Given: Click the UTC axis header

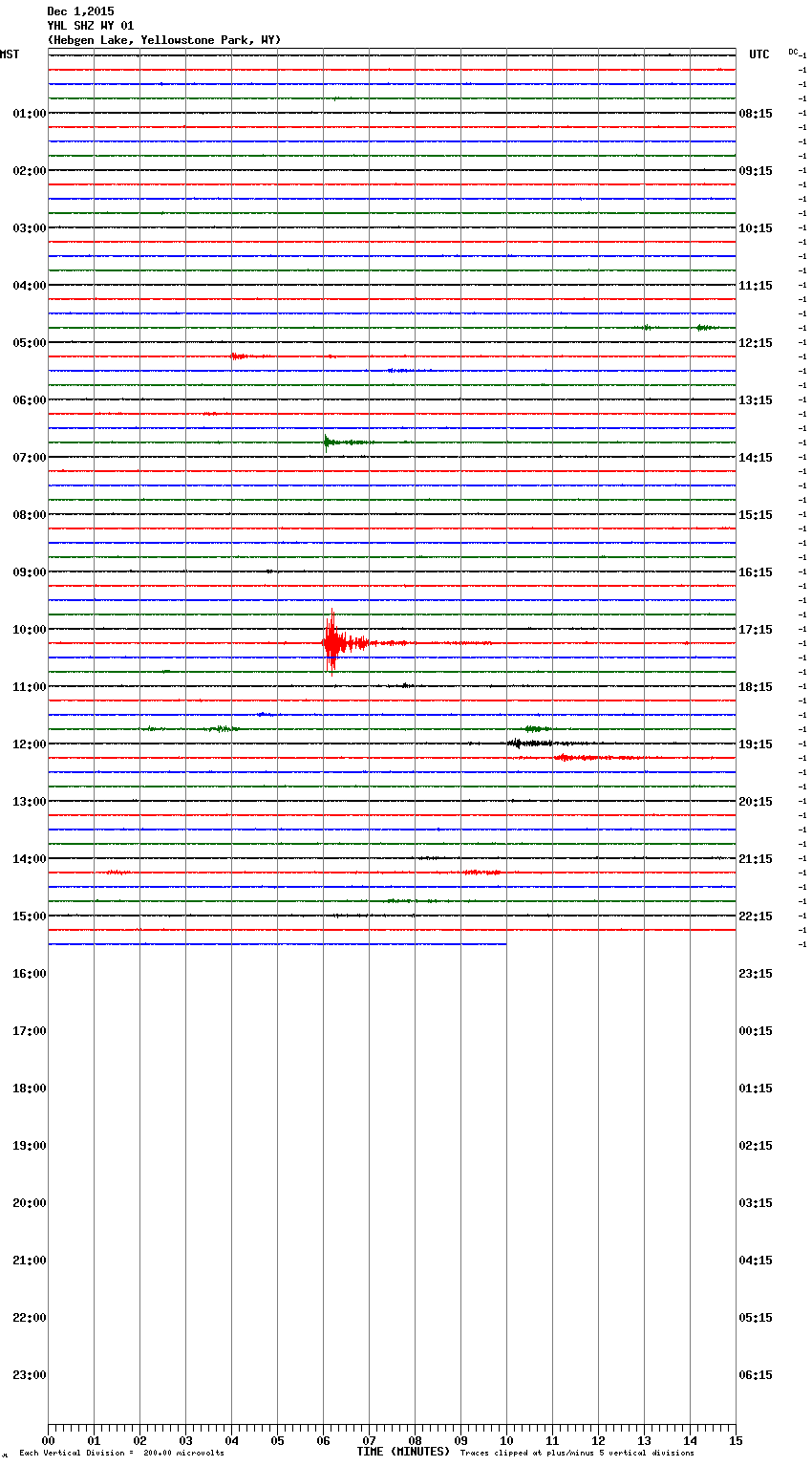Looking at the screenshot, I should tap(759, 54).
